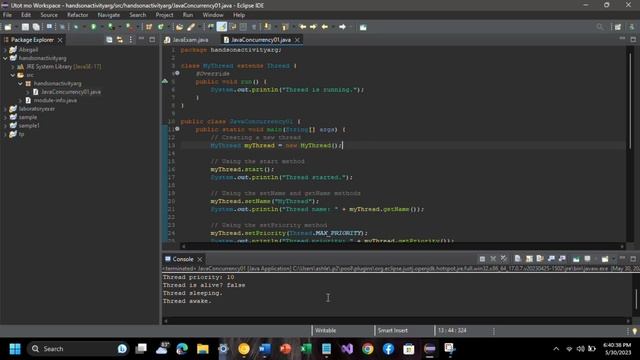640x360 pixels.
Task: Start debugging with the Debug bug icon
Action: click(76, 27)
